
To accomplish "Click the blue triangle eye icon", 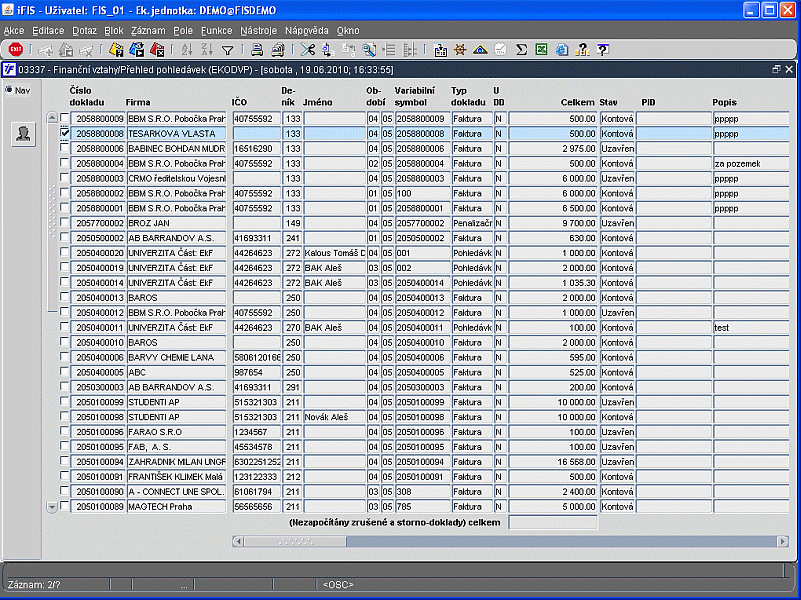I will coord(480,50).
